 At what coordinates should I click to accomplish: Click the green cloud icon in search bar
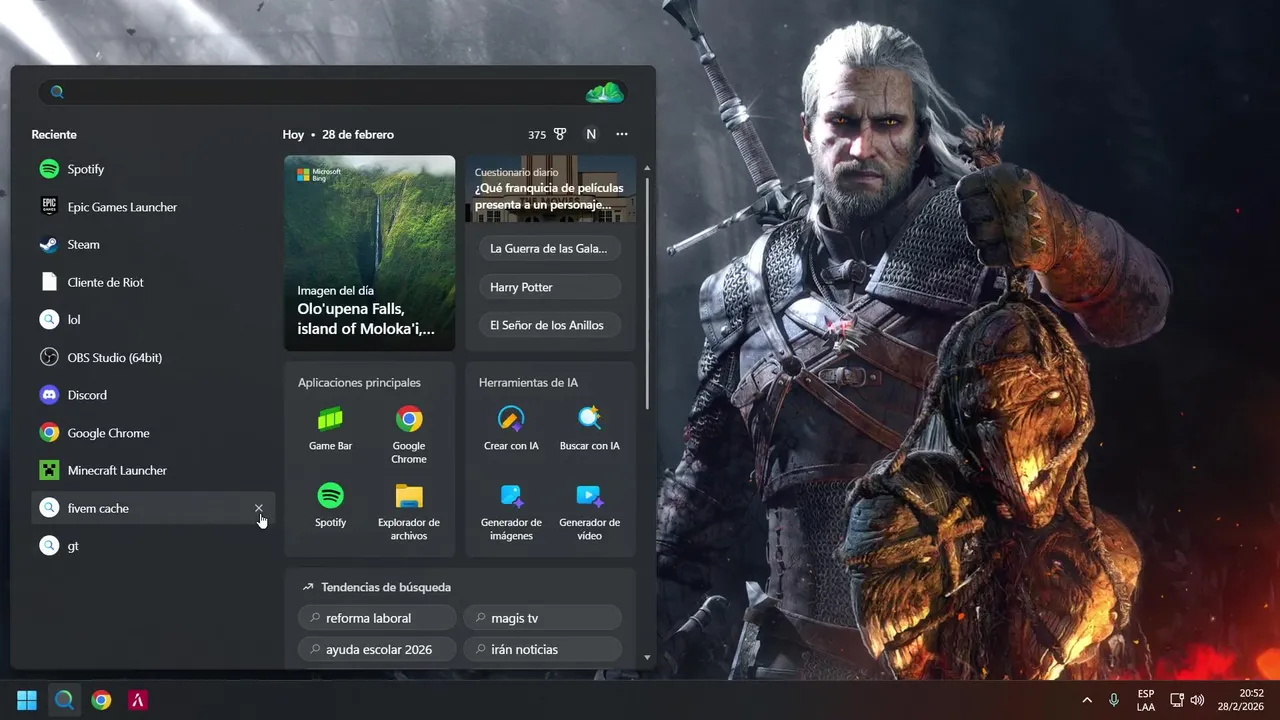coord(605,92)
